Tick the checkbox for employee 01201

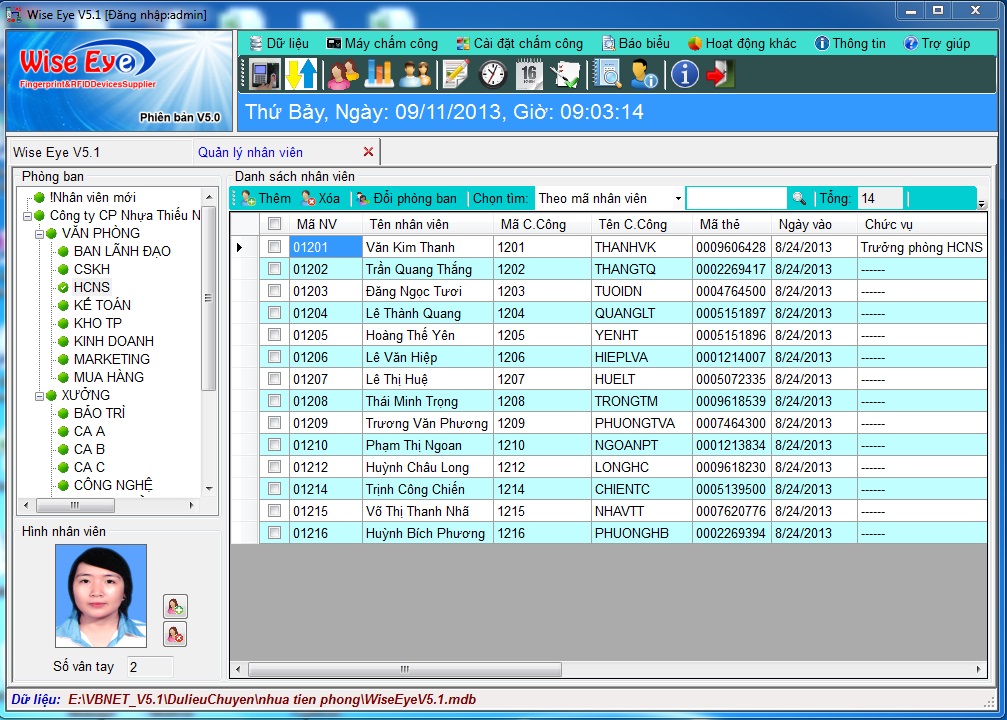point(274,247)
